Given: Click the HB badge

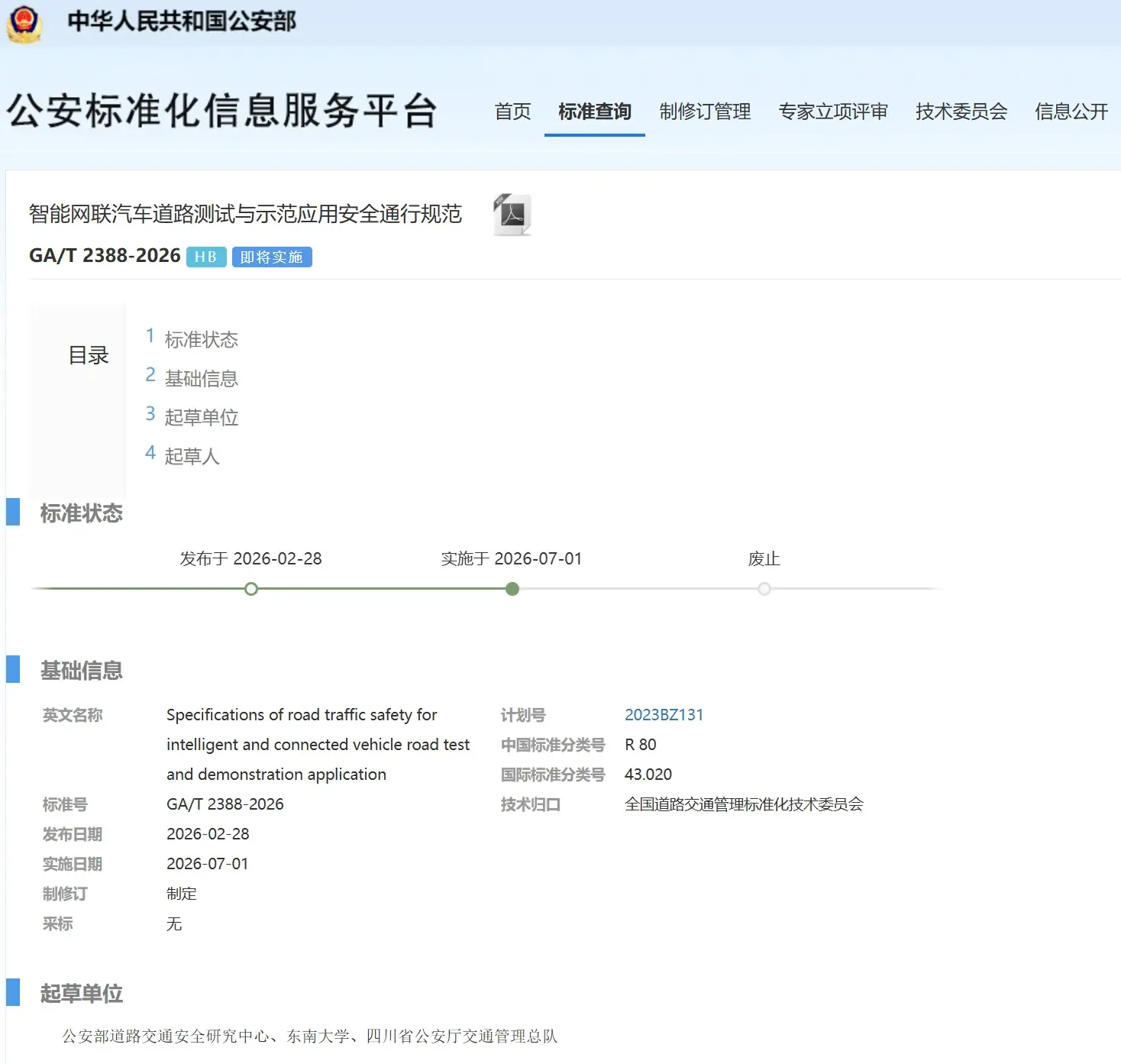Looking at the screenshot, I should tap(206, 257).
